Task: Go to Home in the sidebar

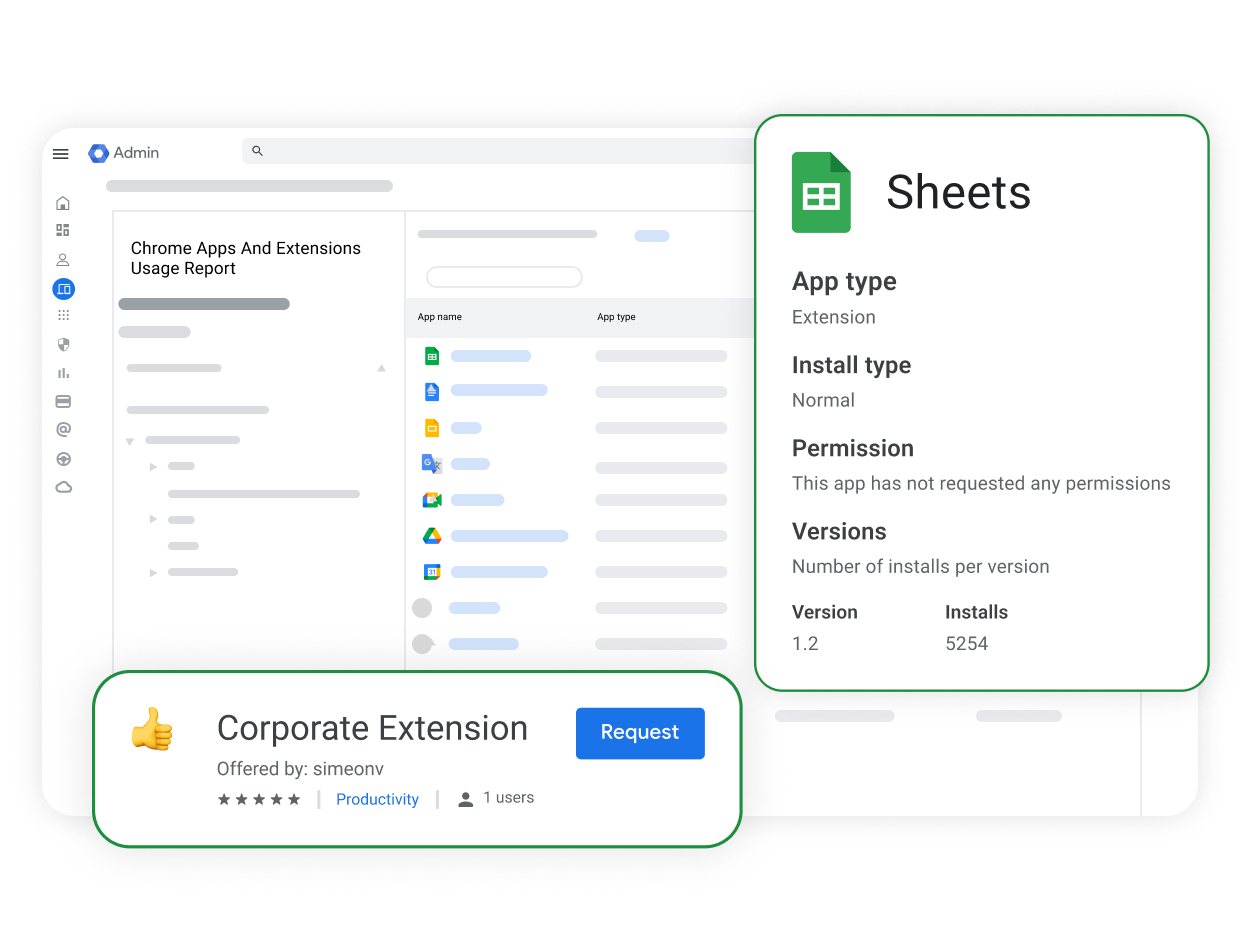Action: click(63, 203)
